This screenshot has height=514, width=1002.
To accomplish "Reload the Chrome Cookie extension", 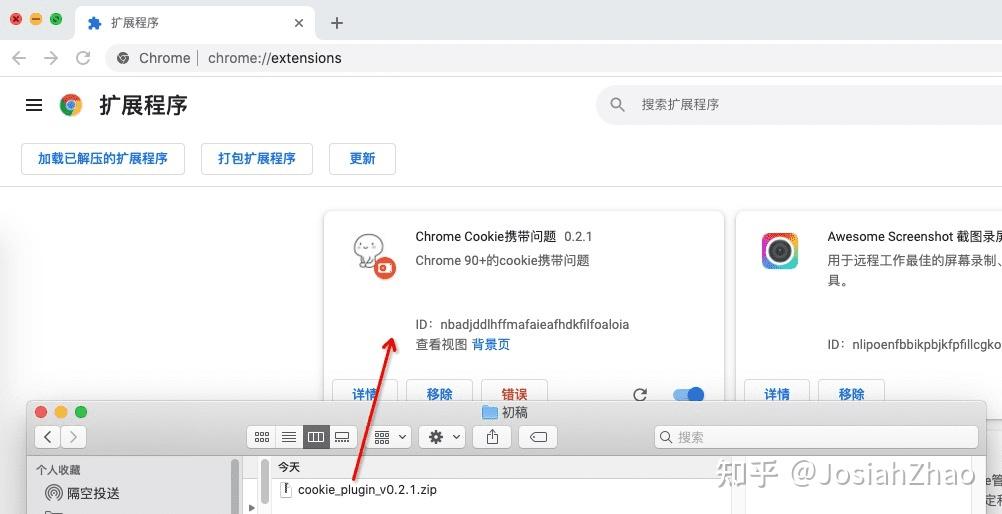I will pos(640,394).
